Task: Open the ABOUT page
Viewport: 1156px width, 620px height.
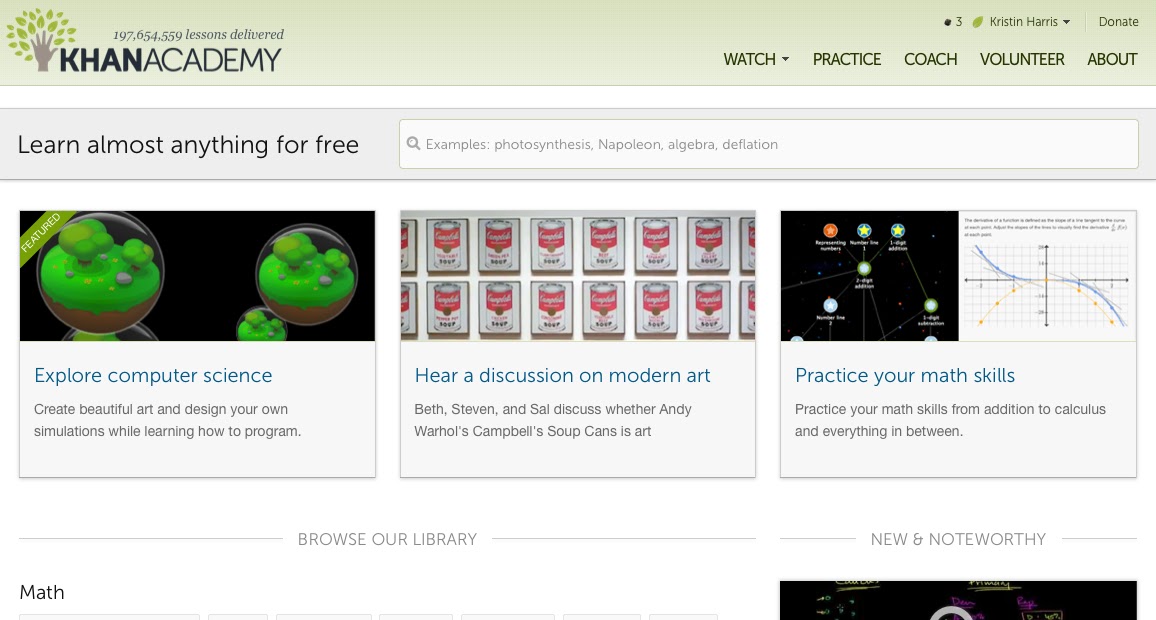Action: click(x=1112, y=60)
